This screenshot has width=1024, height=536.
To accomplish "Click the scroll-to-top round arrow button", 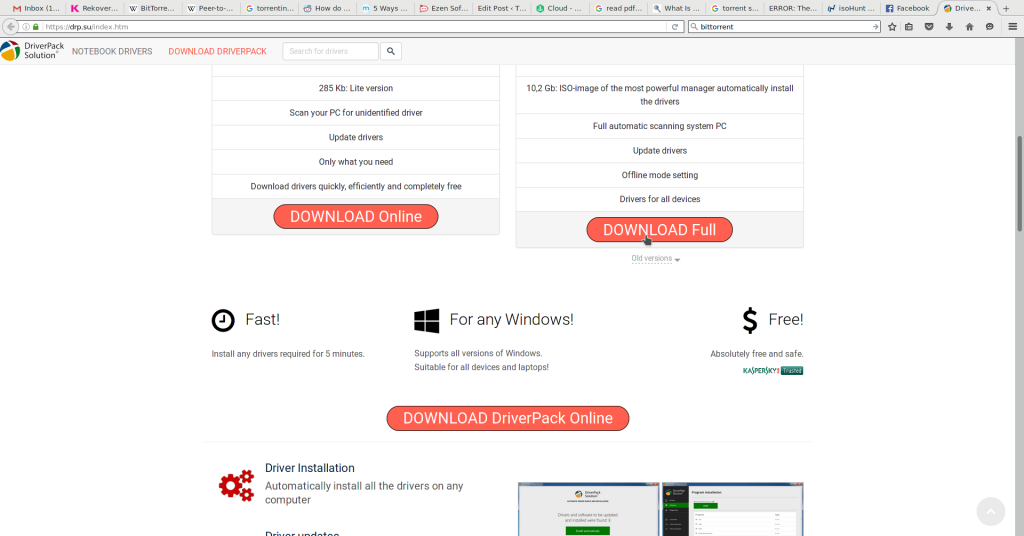I will tap(990, 511).
